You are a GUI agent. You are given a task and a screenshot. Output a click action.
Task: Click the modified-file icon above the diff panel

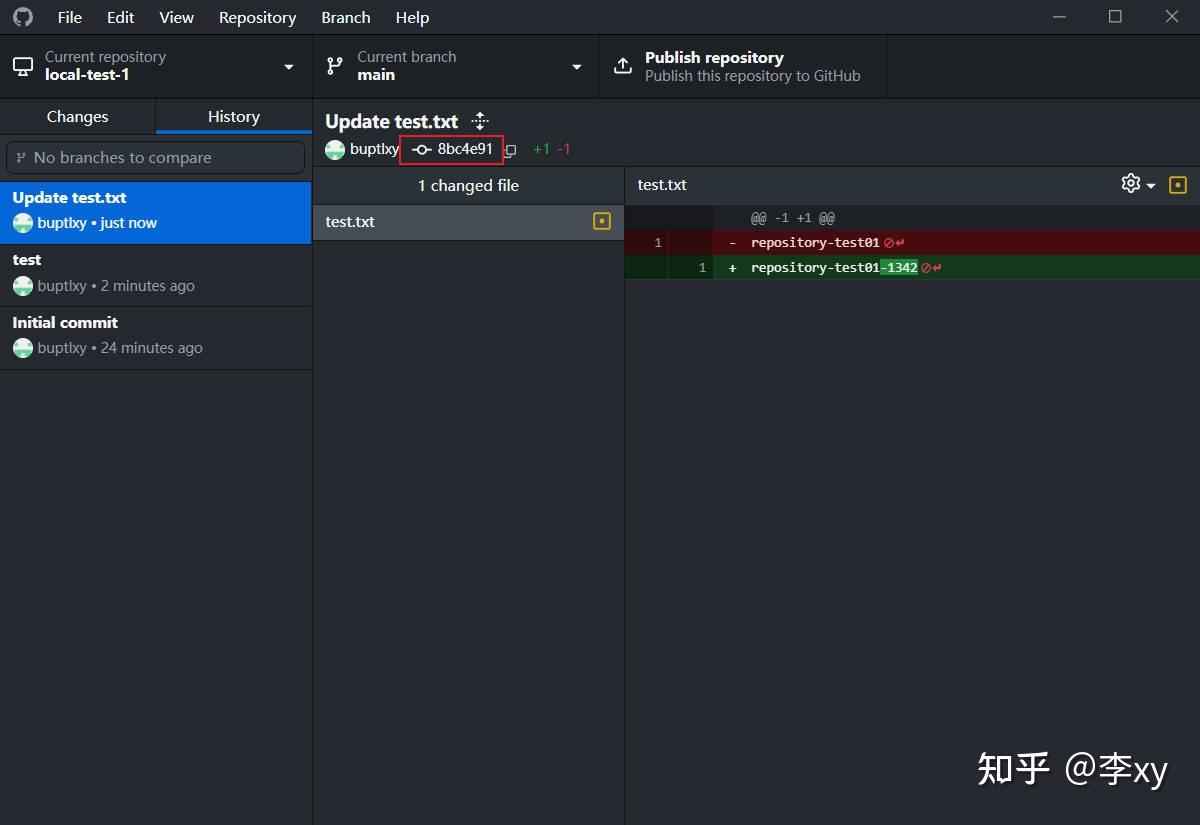pos(1177,184)
